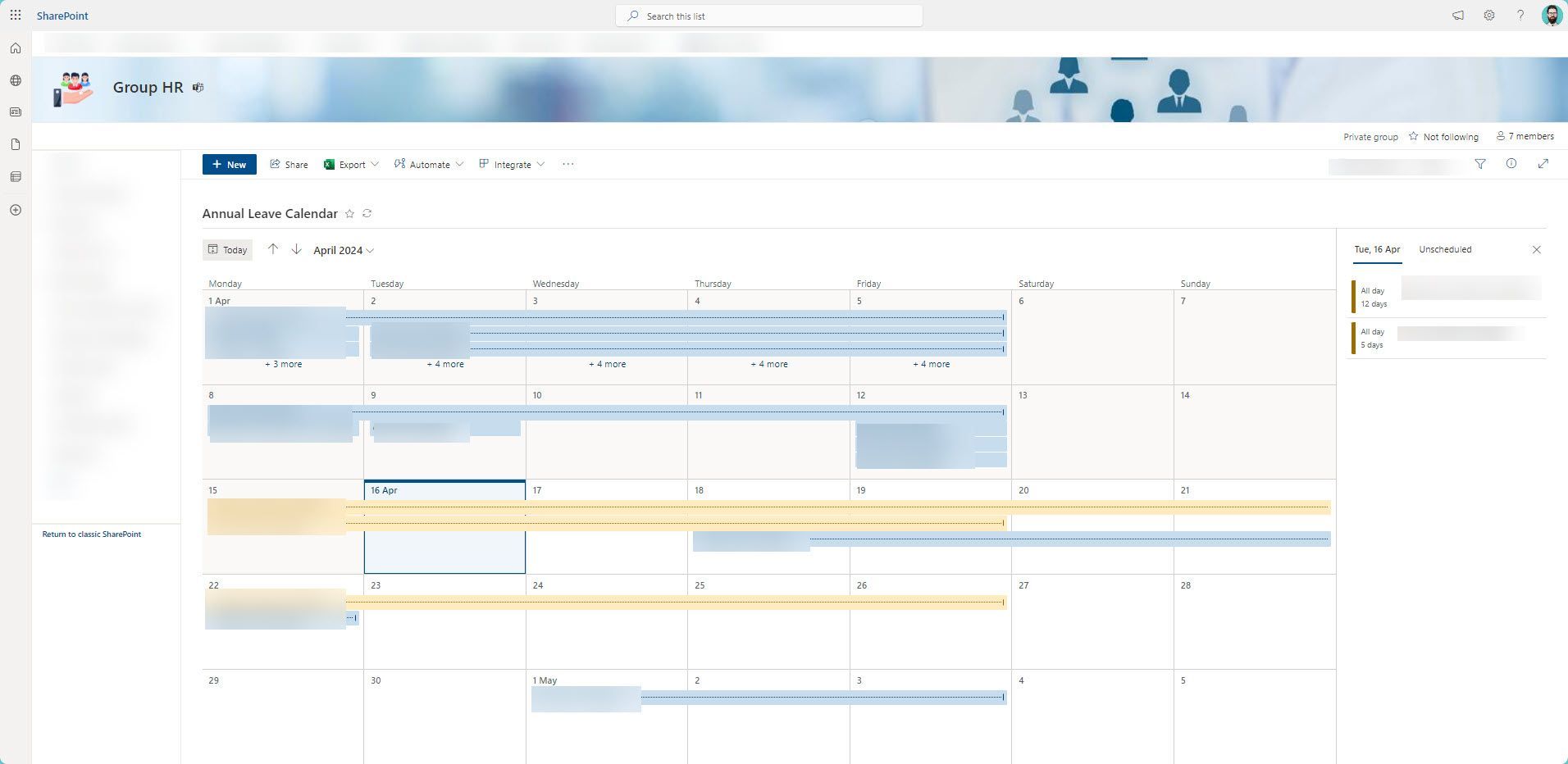Open the more commands ellipsis menu

click(567, 164)
